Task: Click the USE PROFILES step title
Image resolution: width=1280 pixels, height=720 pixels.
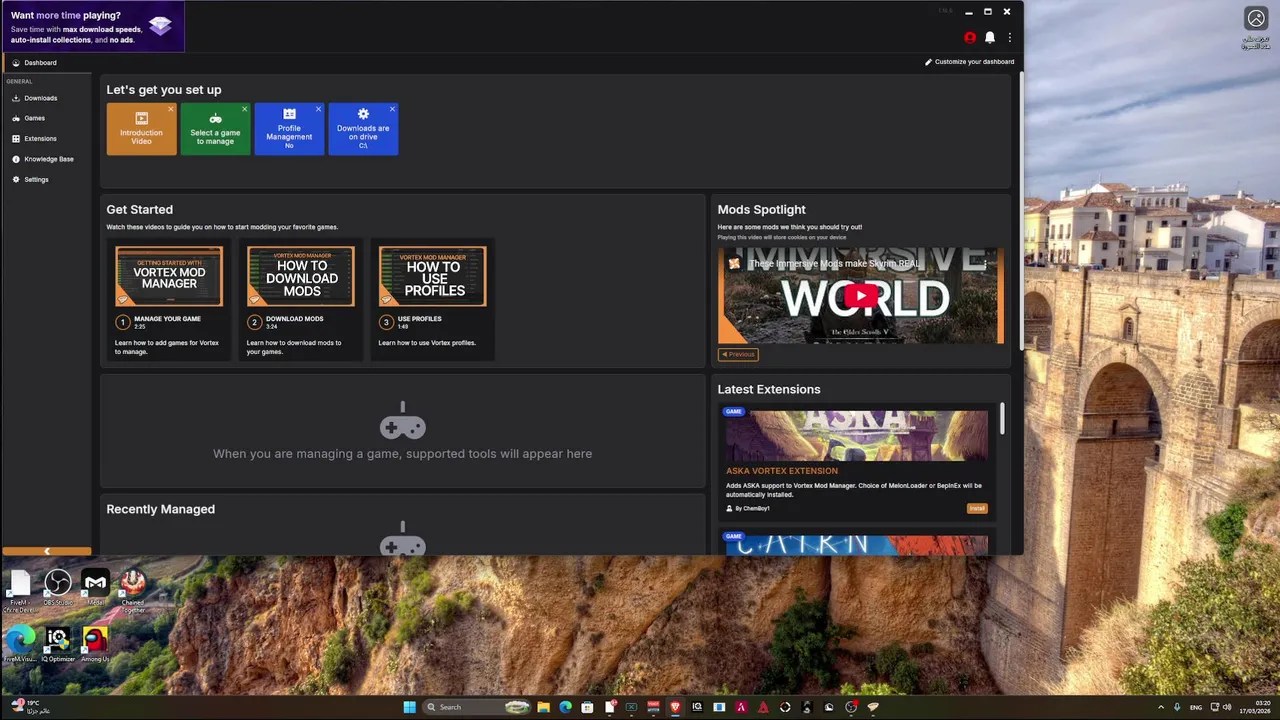Action: [420, 319]
